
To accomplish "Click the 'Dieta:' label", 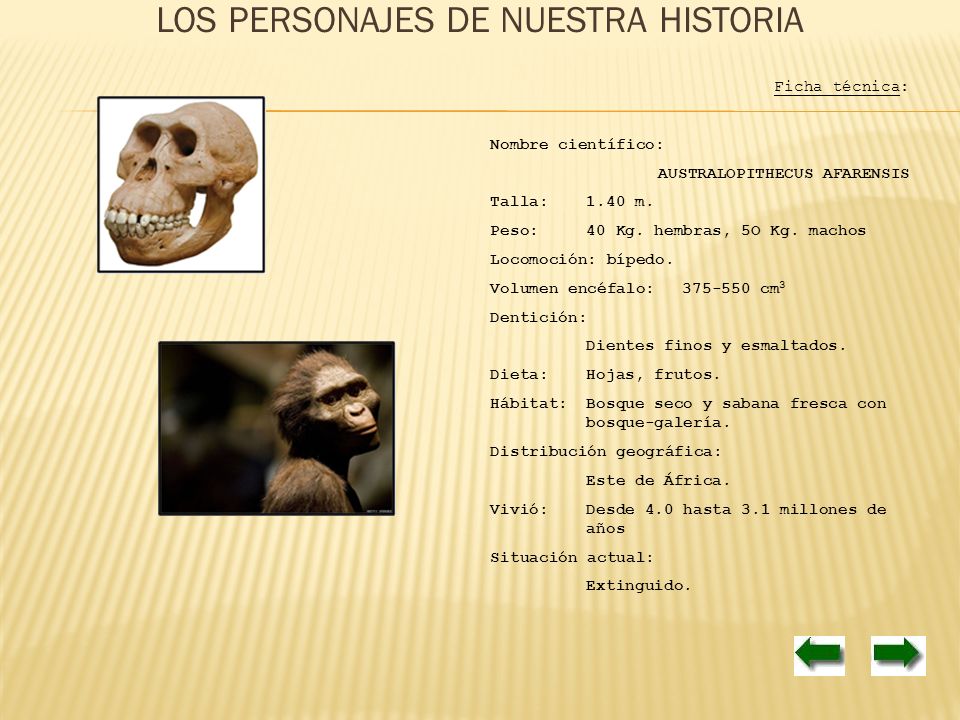I will point(519,375).
